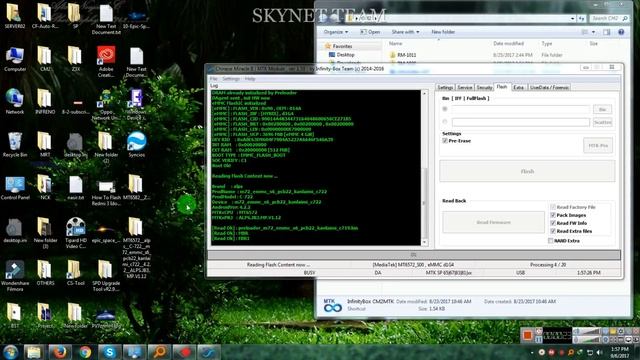The image size is (640, 360).
Task: Switch to the Security tab
Action: pos(484,87)
